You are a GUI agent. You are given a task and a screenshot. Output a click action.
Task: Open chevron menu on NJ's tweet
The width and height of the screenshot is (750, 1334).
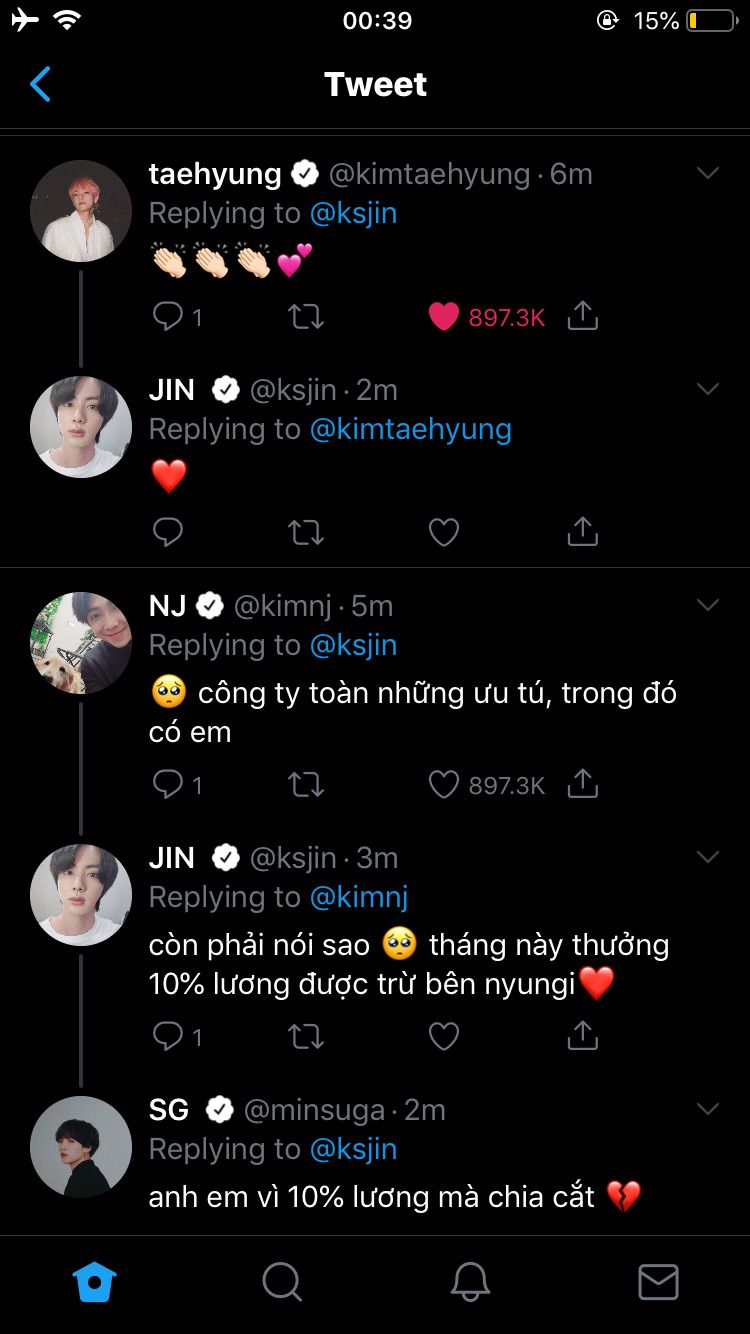click(x=708, y=606)
